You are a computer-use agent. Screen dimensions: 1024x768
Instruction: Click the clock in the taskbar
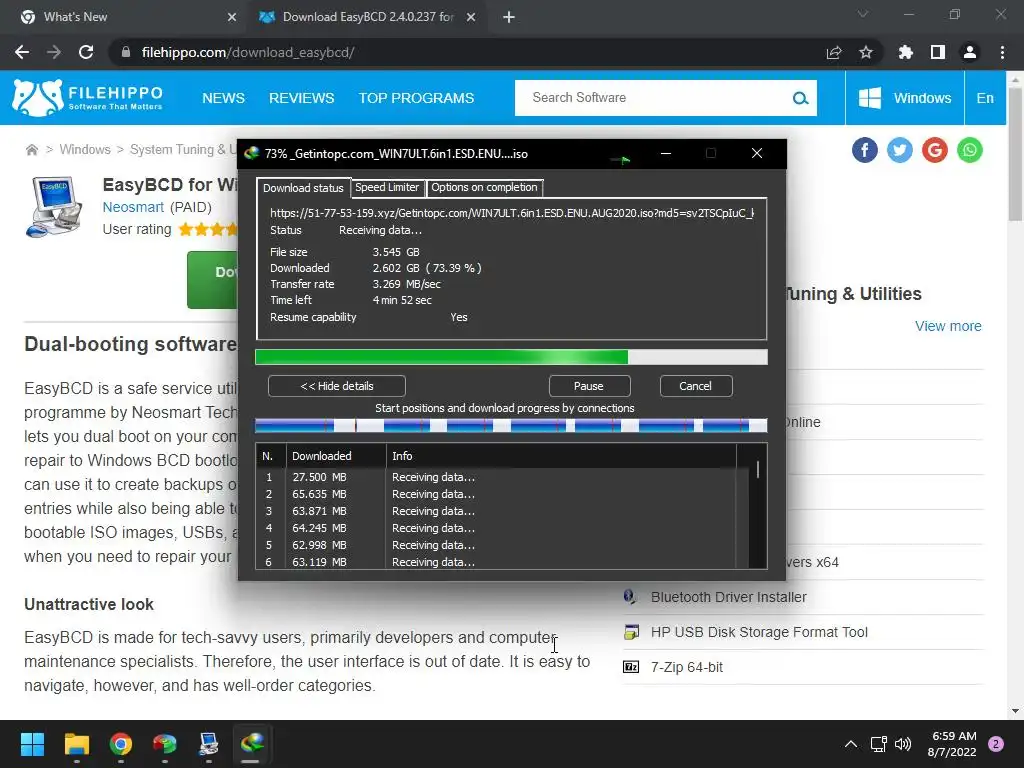pos(952,744)
